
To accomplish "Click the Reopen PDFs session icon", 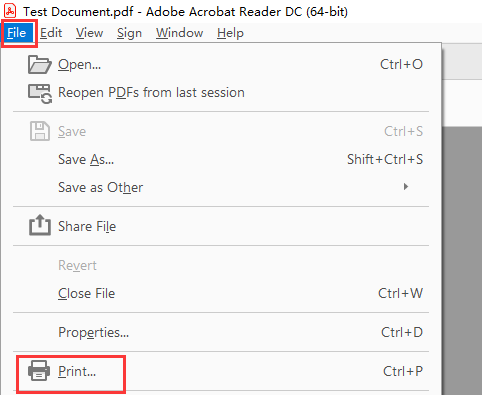I will point(40,93).
